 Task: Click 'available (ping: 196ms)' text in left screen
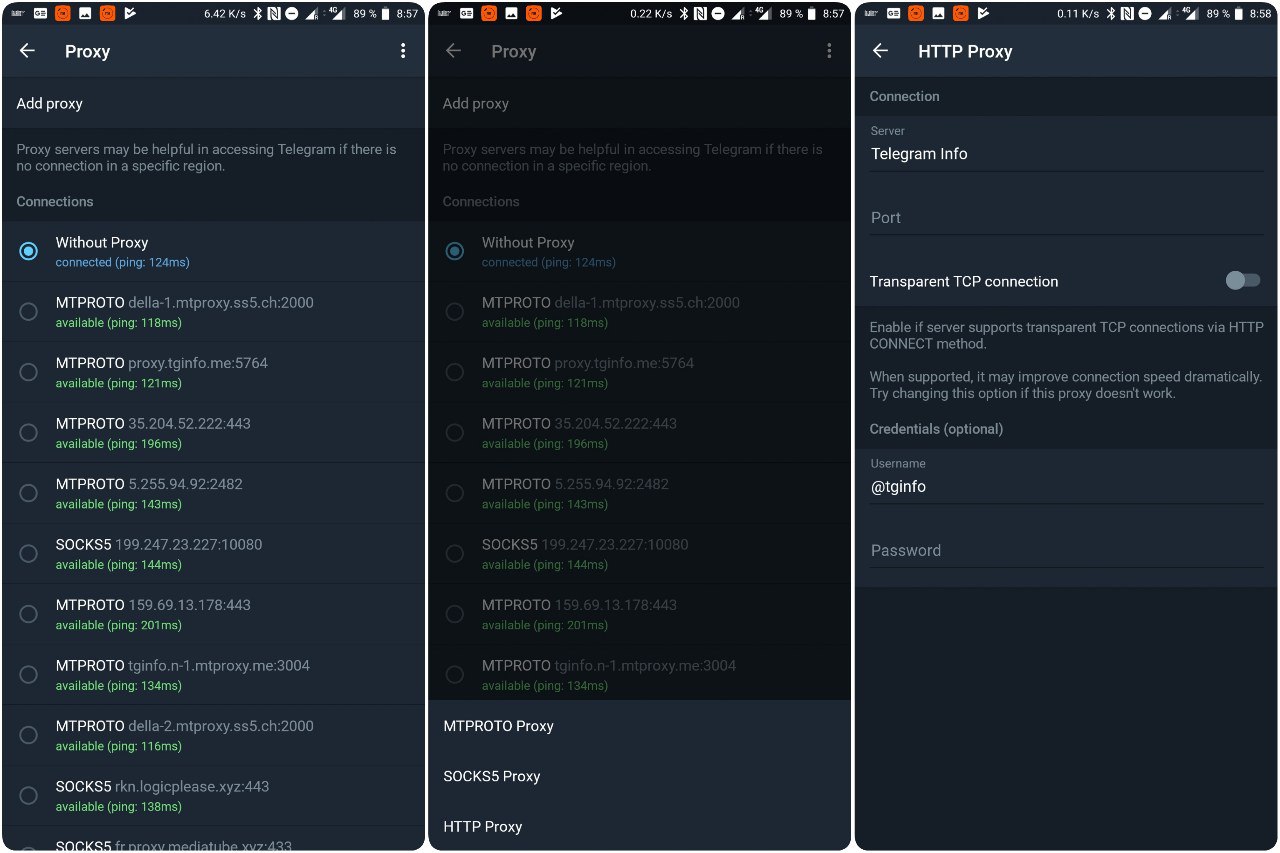click(x=118, y=444)
